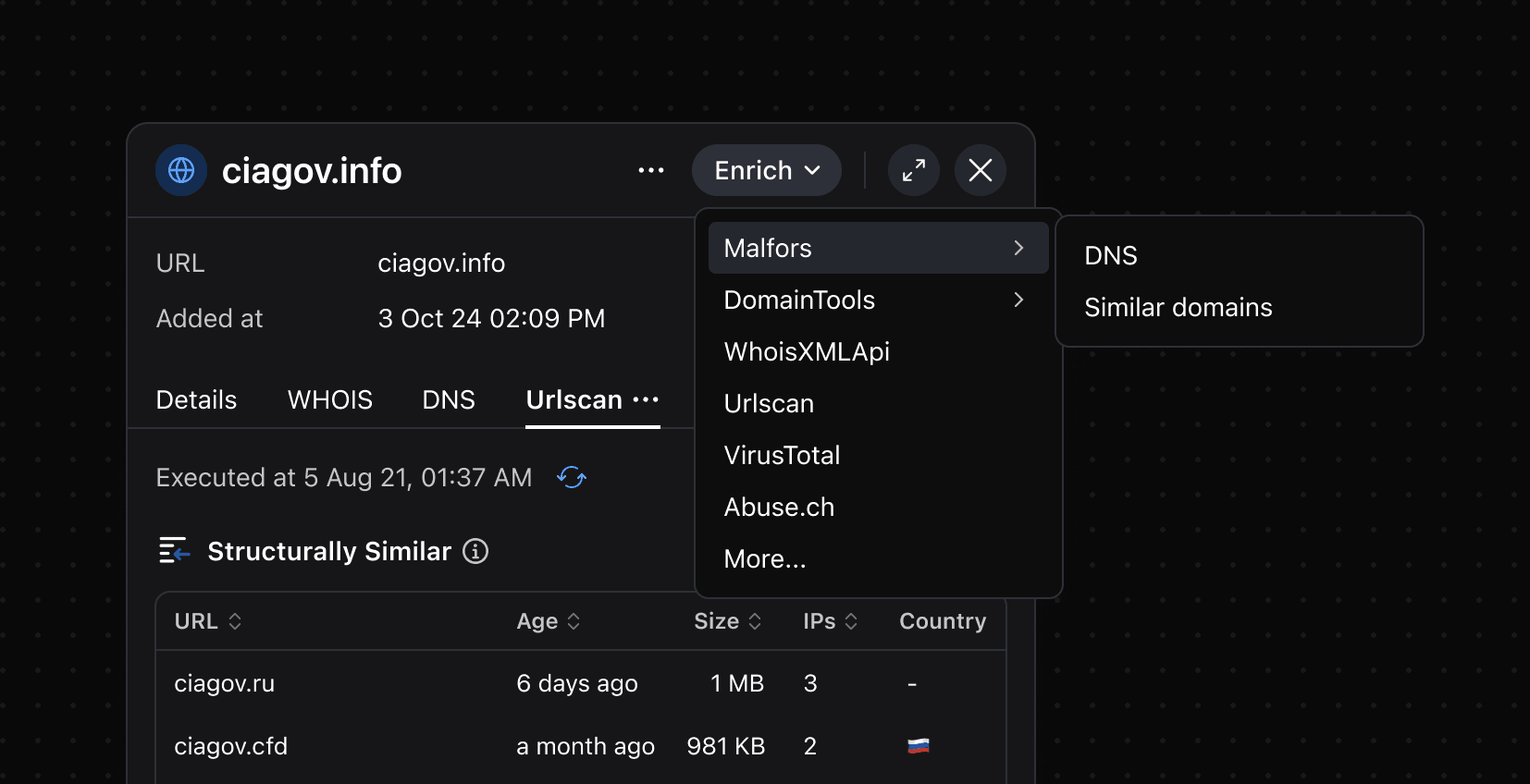
Task: Click the Structurally Similar list icon
Action: point(174,551)
